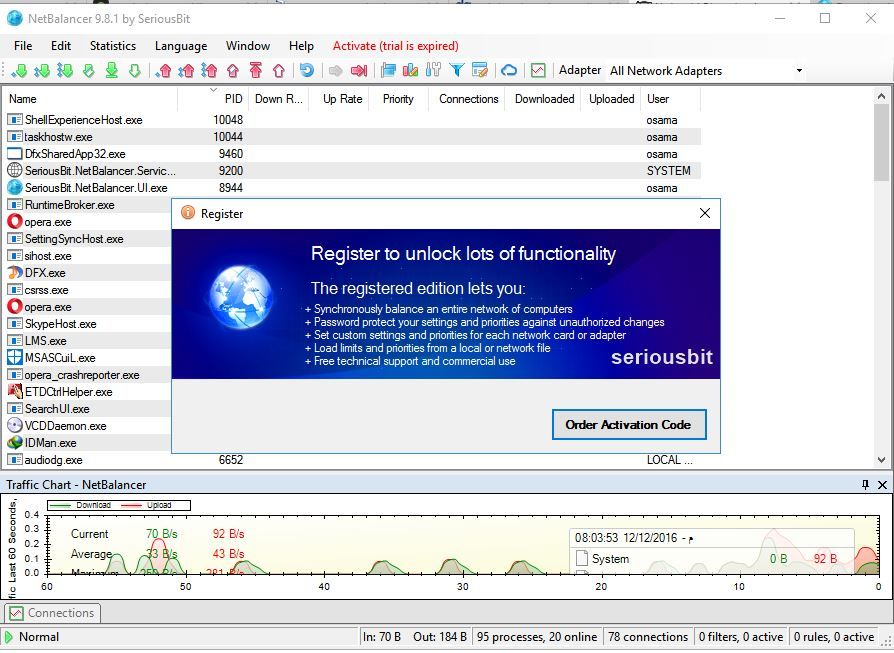Click the green download arrow with underline bar
The image size is (894, 653).
(x=112, y=71)
